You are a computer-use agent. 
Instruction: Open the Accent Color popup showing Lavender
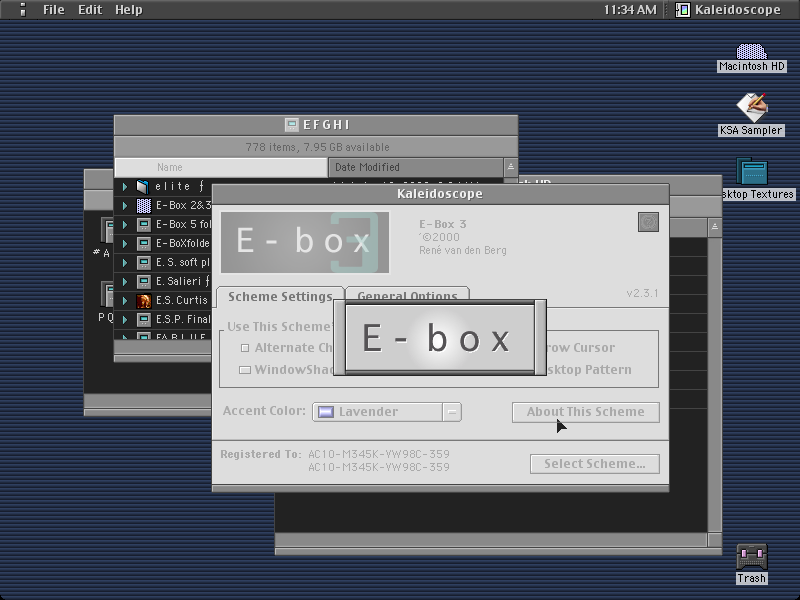pos(387,412)
